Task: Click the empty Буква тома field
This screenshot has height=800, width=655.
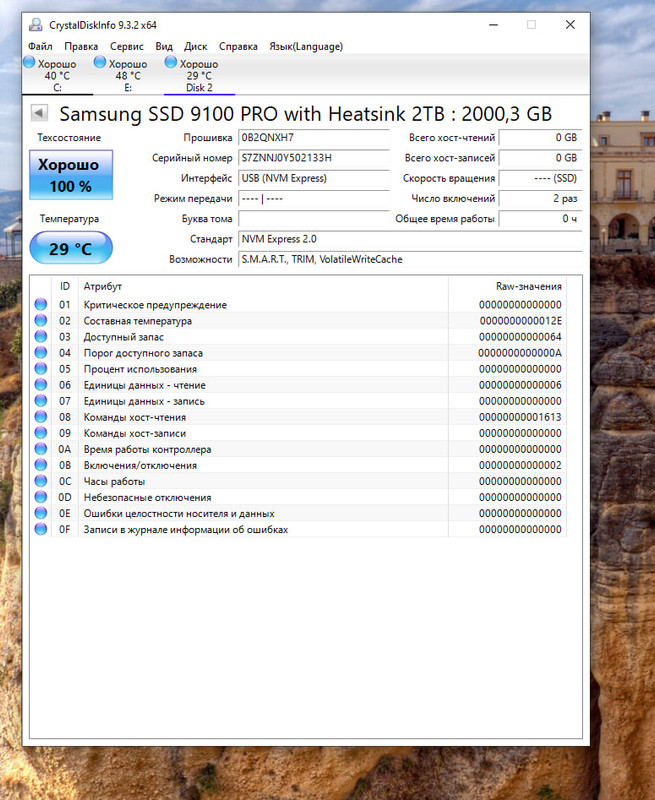Action: (314, 219)
